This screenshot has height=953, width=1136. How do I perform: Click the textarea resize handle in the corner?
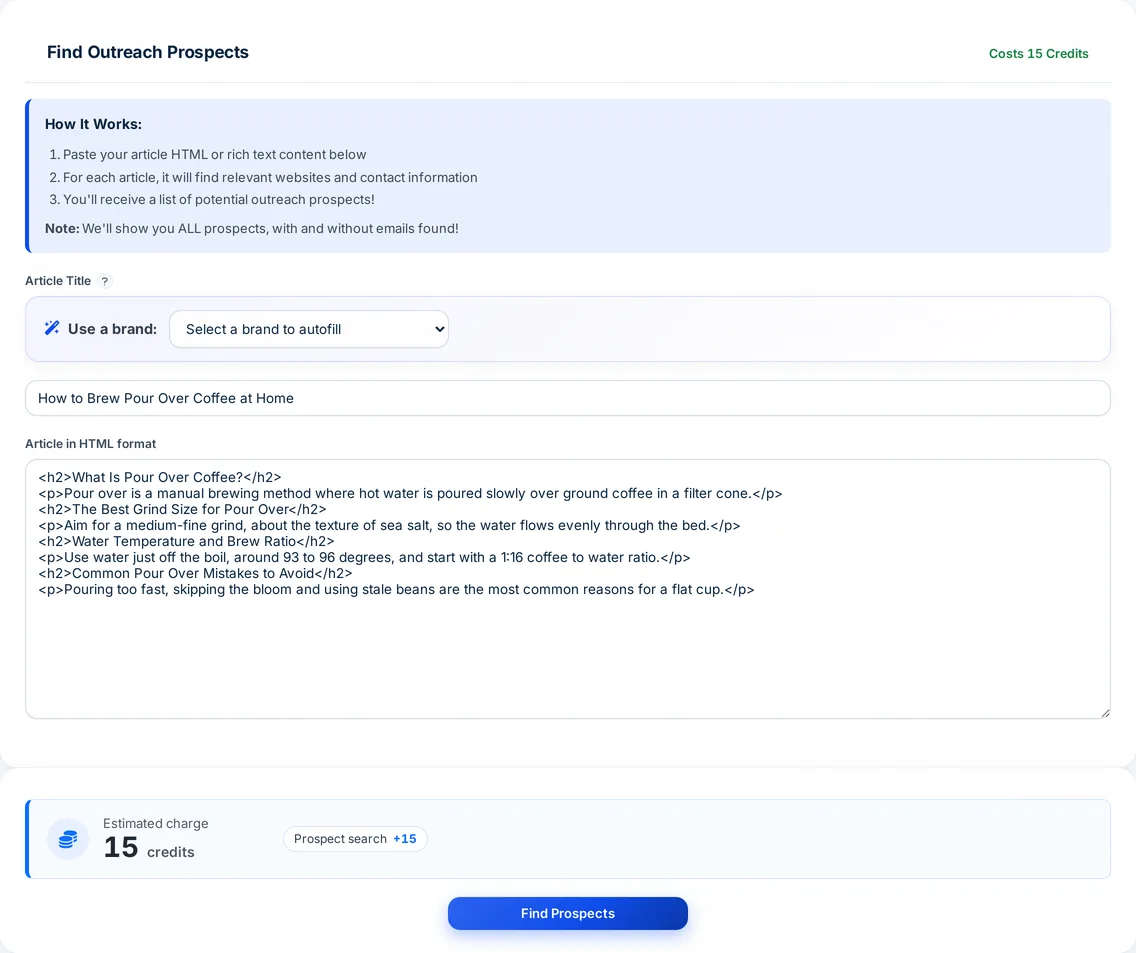point(1105,713)
